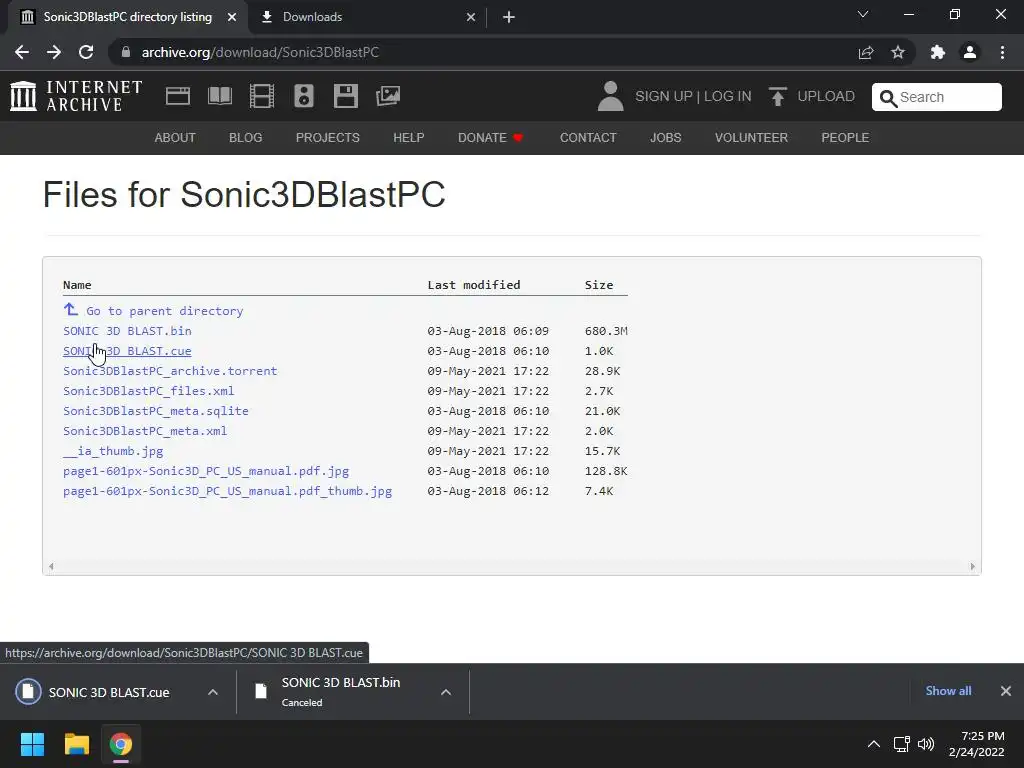Click the UPLOAD link text
The height and width of the screenshot is (768, 1024).
point(826,96)
